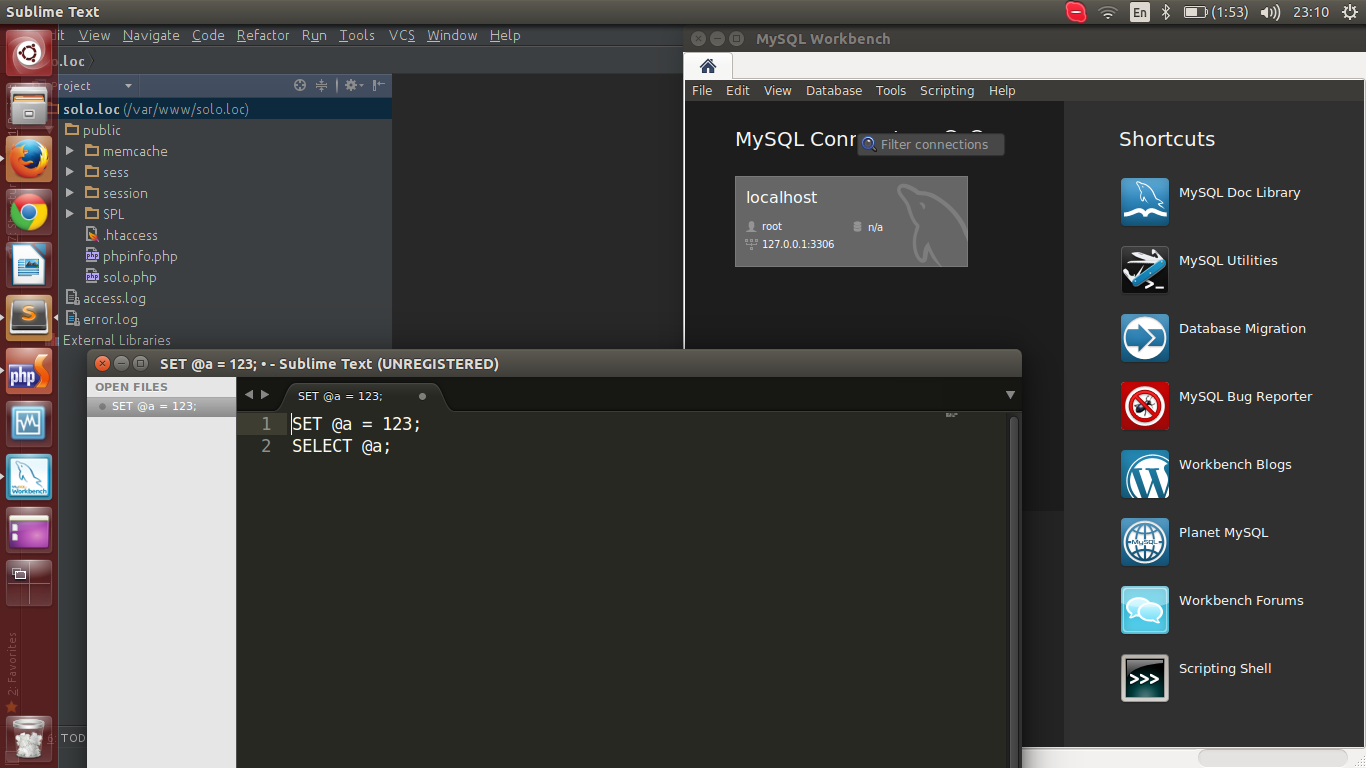Open Database Migration arrow icon

pyautogui.click(x=1145, y=338)
